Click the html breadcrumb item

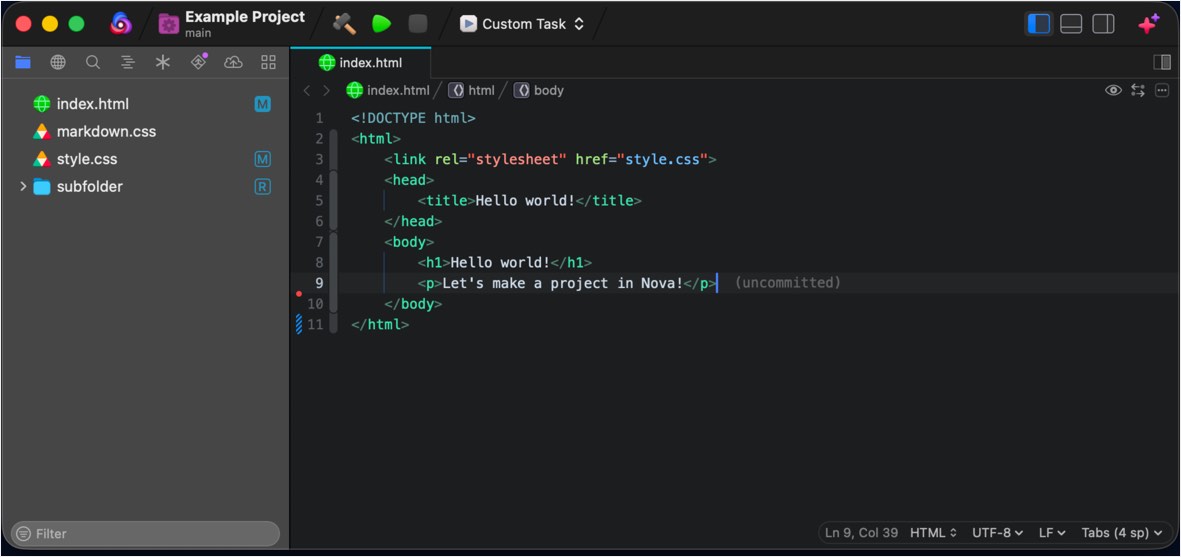pyautogui.click(x=471, y=91)
